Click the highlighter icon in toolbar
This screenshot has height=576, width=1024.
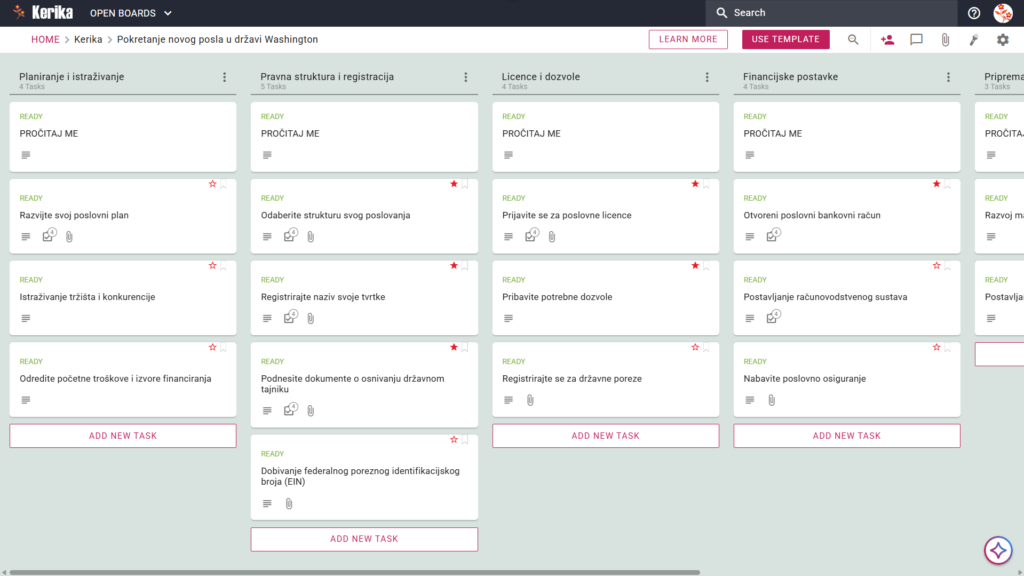[x=974, y=40]
